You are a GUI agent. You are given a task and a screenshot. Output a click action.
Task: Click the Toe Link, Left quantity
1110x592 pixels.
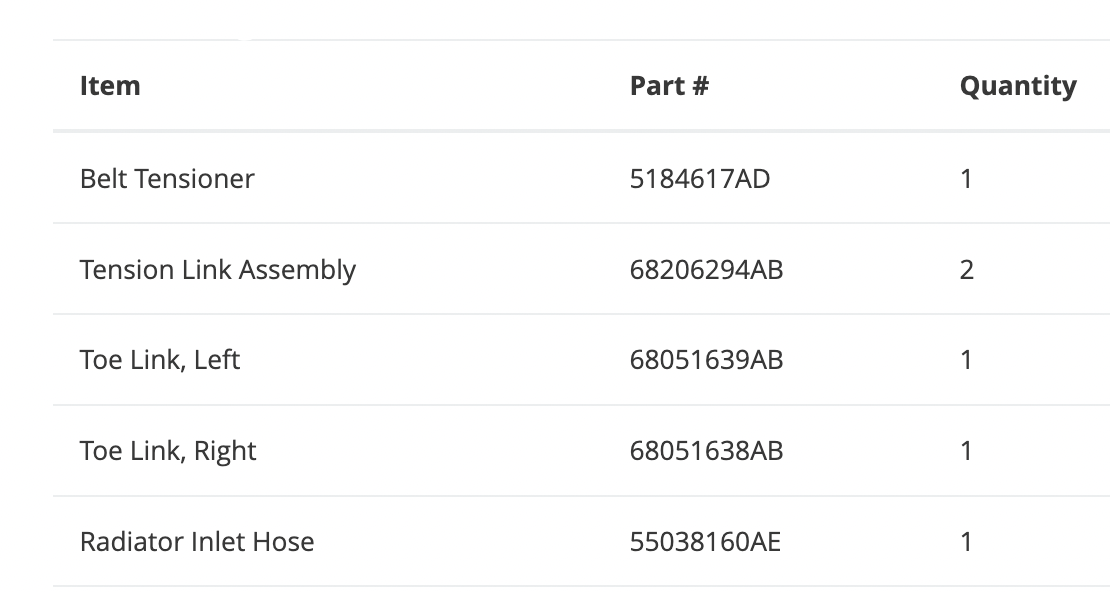click(x=966, y=360)
